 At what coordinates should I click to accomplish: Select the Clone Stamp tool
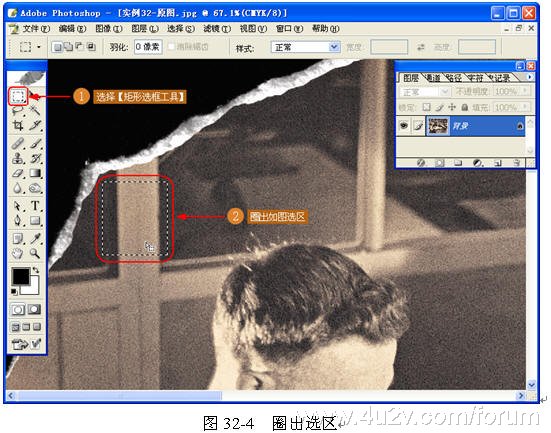[18, 159]
